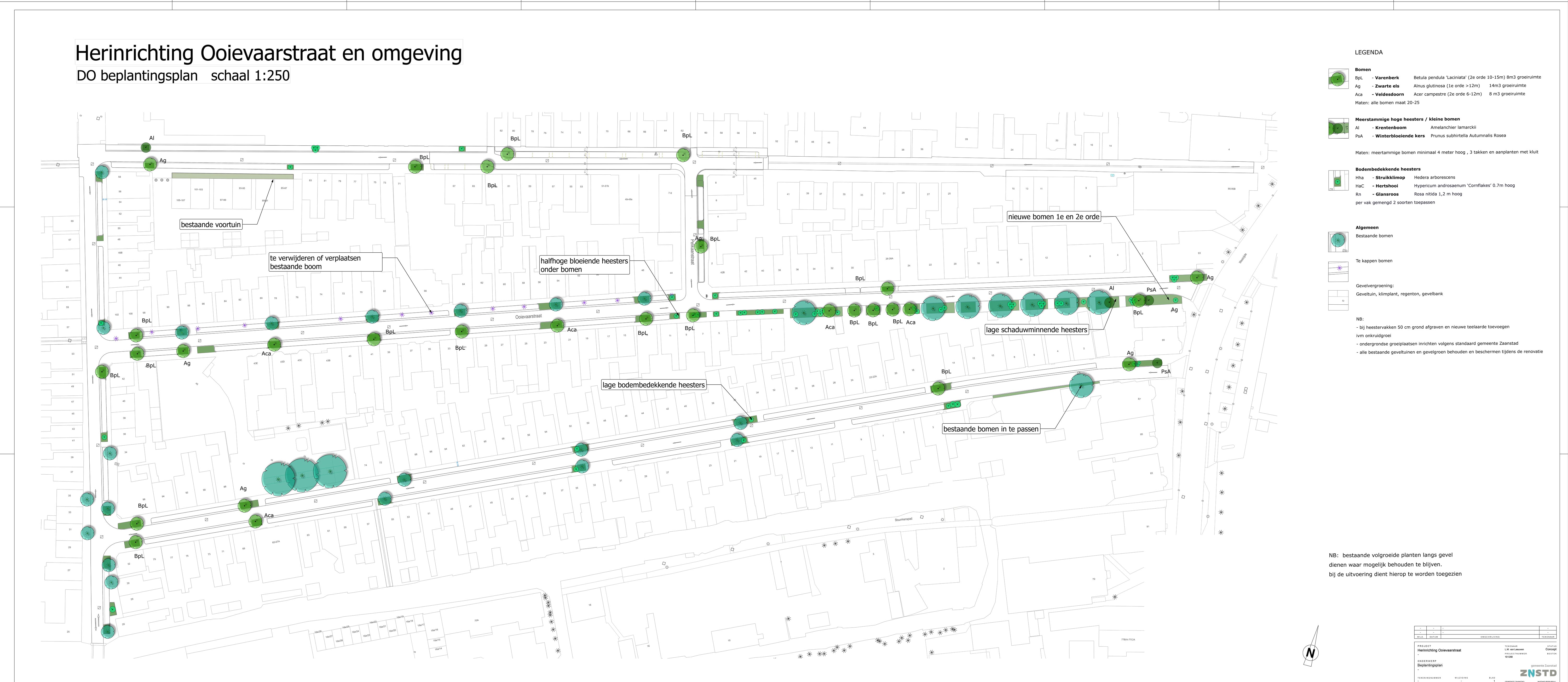The image size is (1568, 682).
Task: Click the 'Algemeen' legend heading
Action: coord(1367,228)
